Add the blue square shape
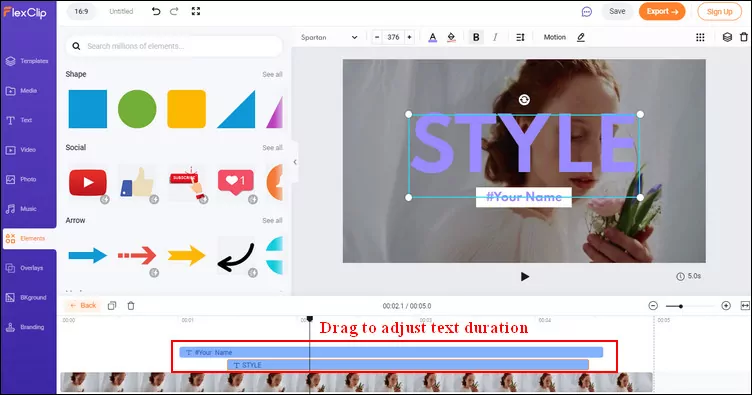752x395 pixels. click(x=88, y=109)
